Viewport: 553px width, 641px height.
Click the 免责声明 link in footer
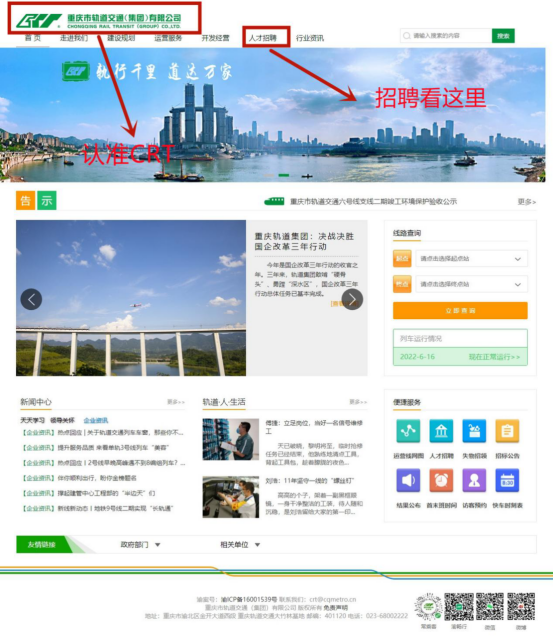(336, 607)
